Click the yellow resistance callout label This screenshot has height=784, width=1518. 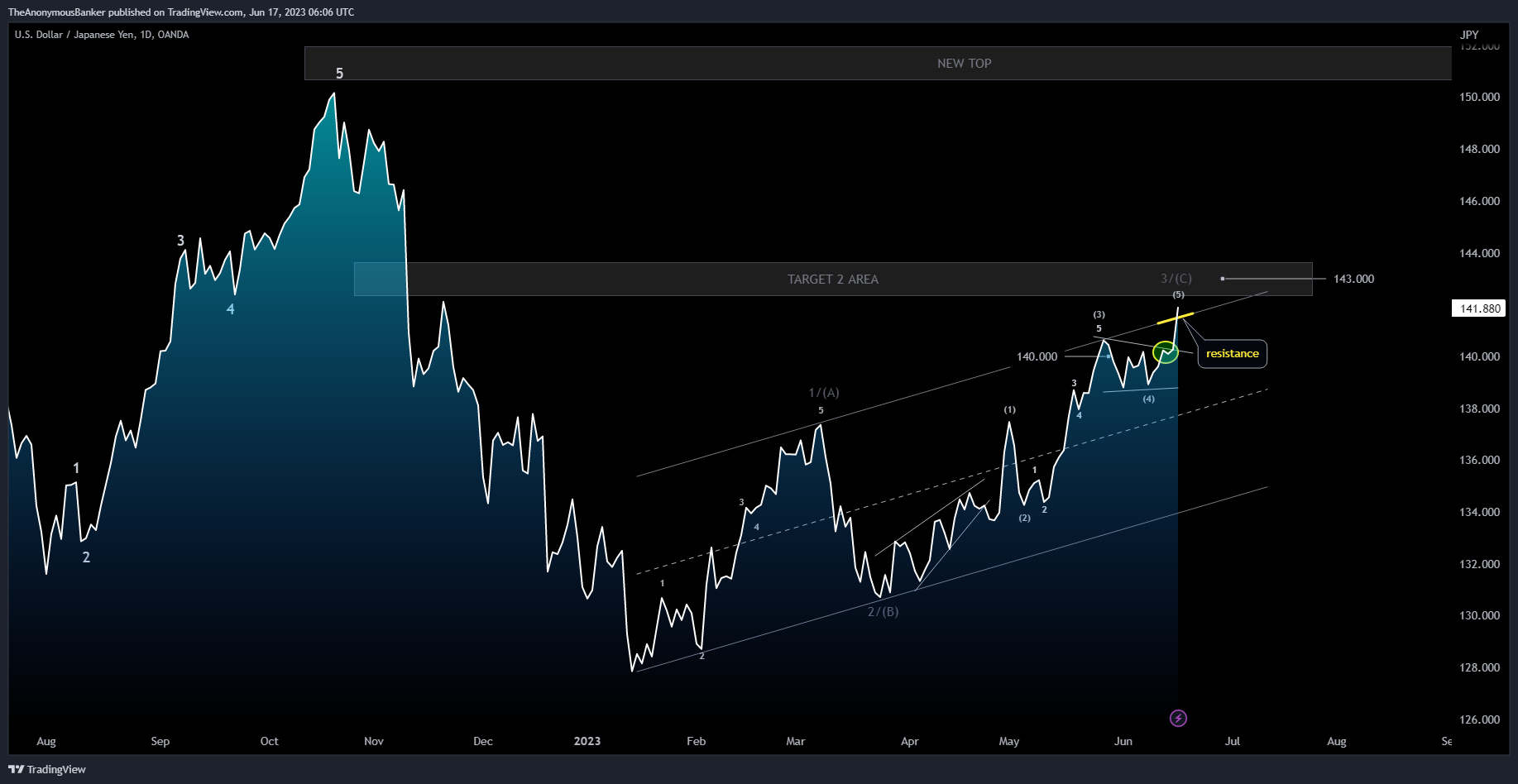click(x=1232, y=353)
